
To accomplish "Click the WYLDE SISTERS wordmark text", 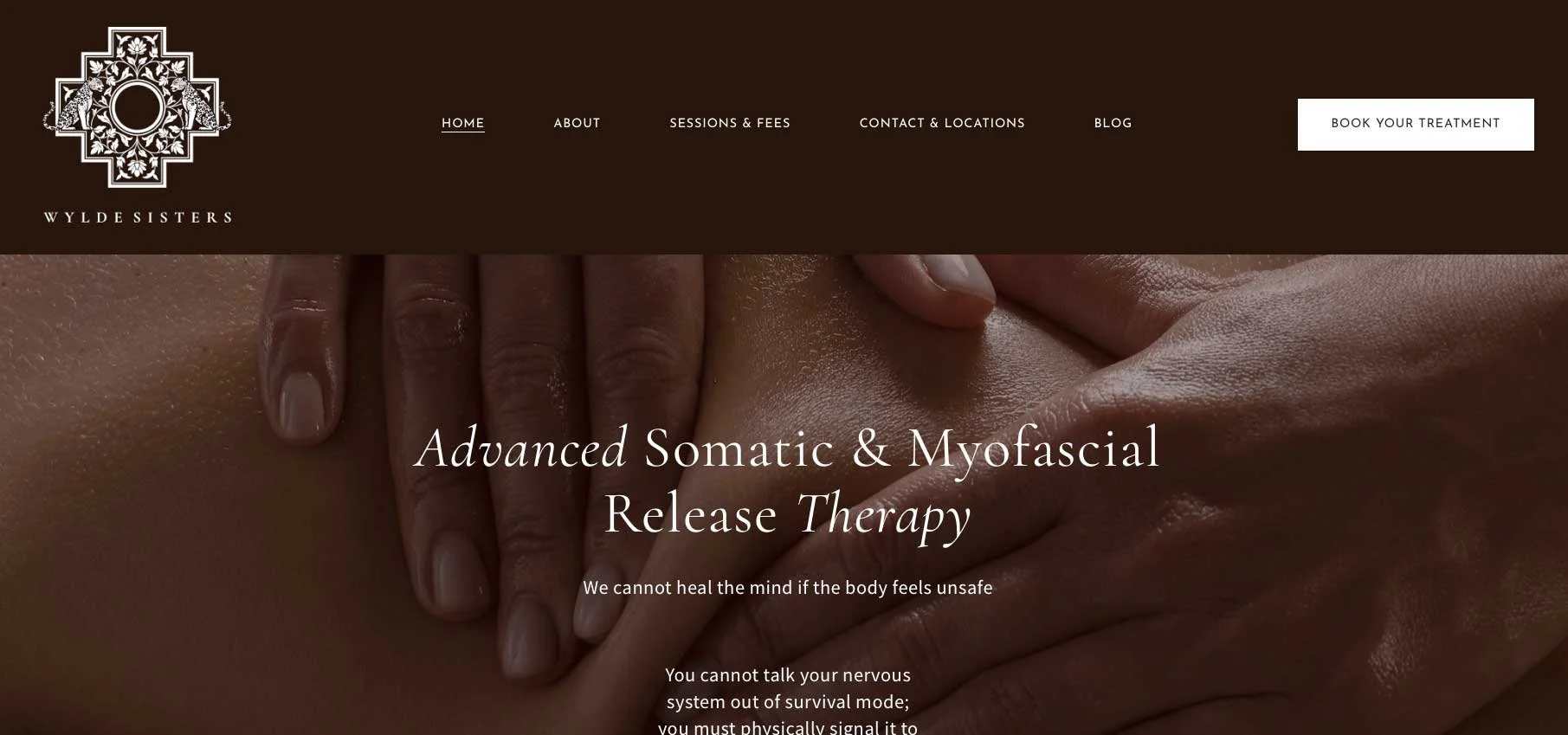I will pyautogui.click(x=138, y=217).
